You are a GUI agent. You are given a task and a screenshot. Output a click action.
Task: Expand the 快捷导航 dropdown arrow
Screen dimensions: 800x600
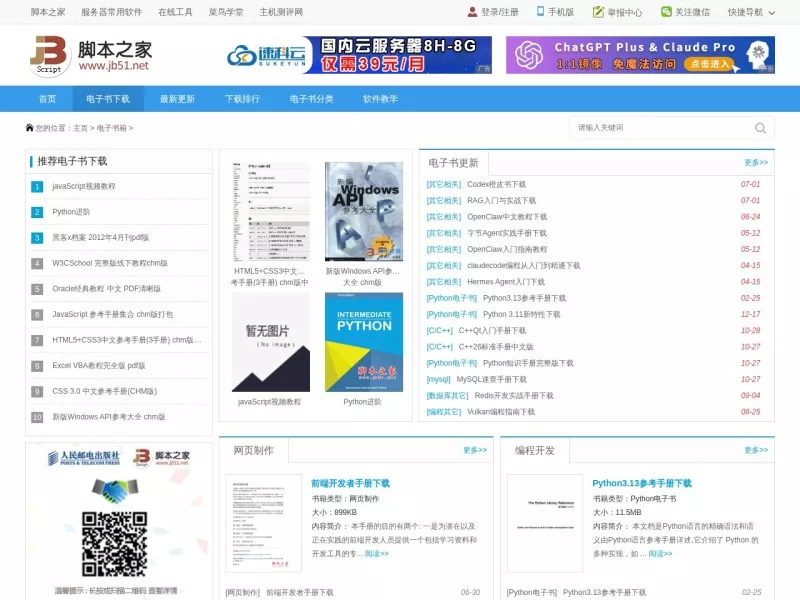click(772, 13)
